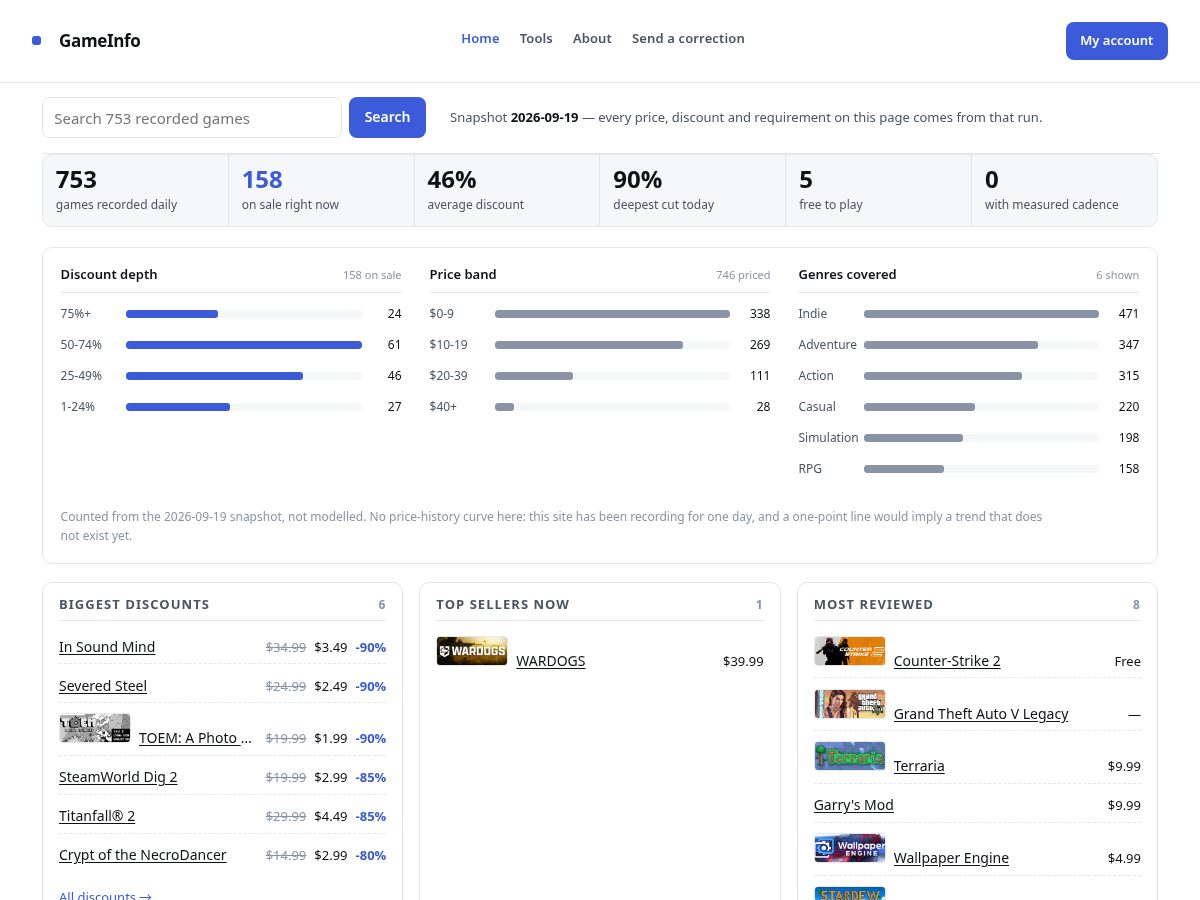Open the Terraria link

[919, 766]
